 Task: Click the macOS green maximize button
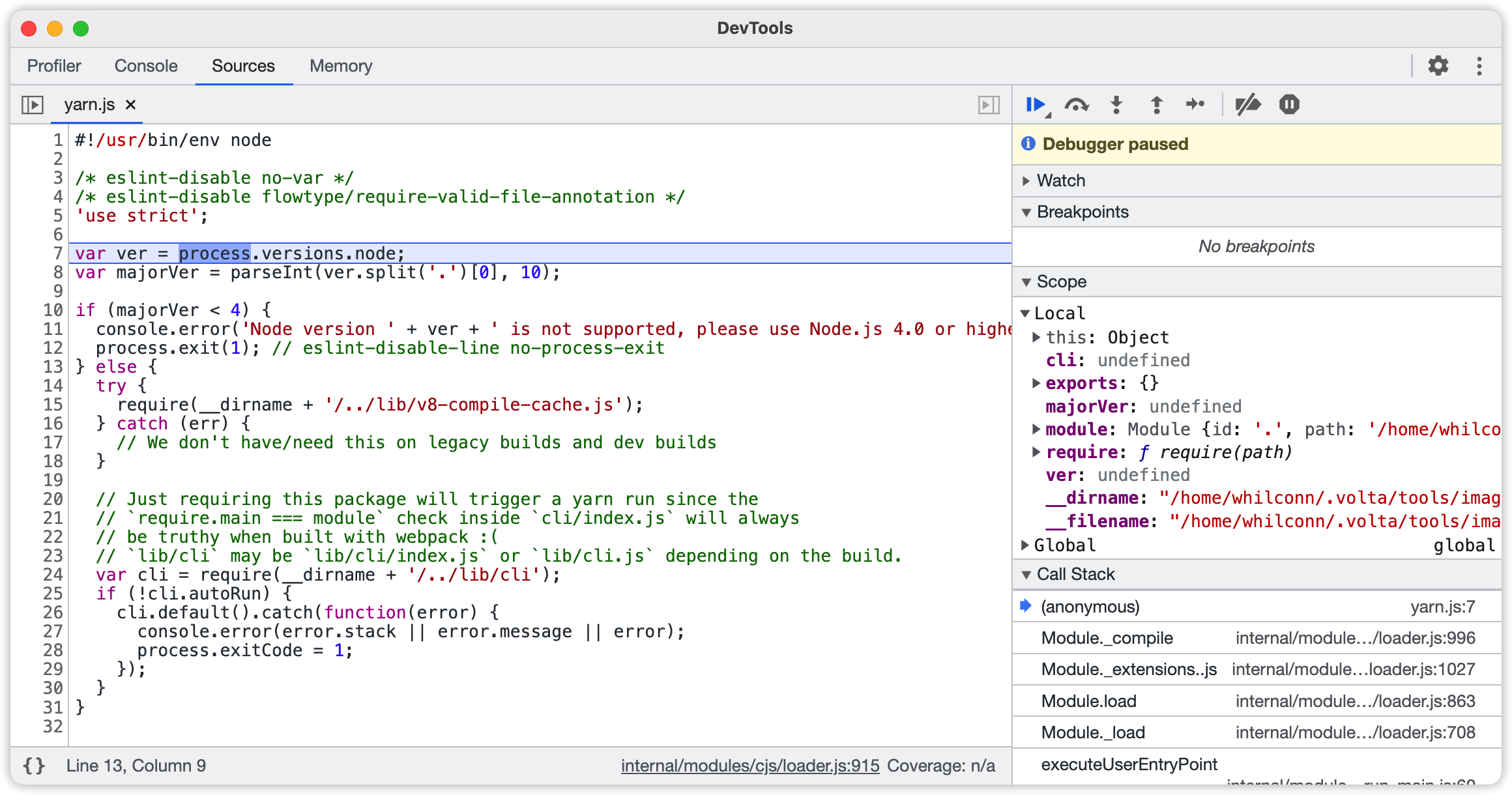[81, 28]
